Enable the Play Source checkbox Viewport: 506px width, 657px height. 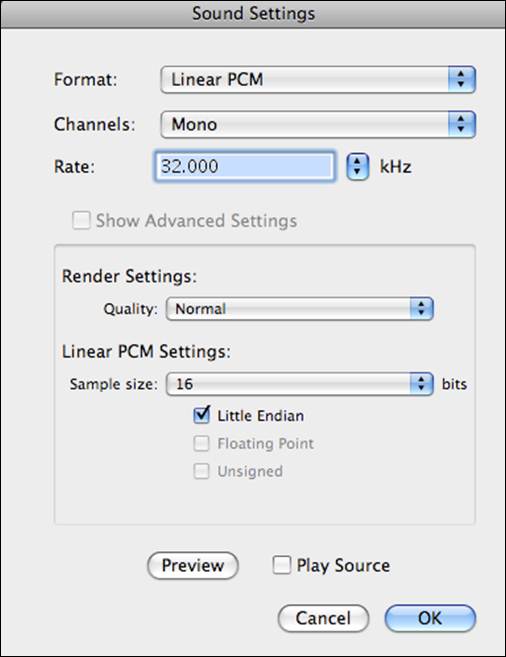(x=281, y=565)
